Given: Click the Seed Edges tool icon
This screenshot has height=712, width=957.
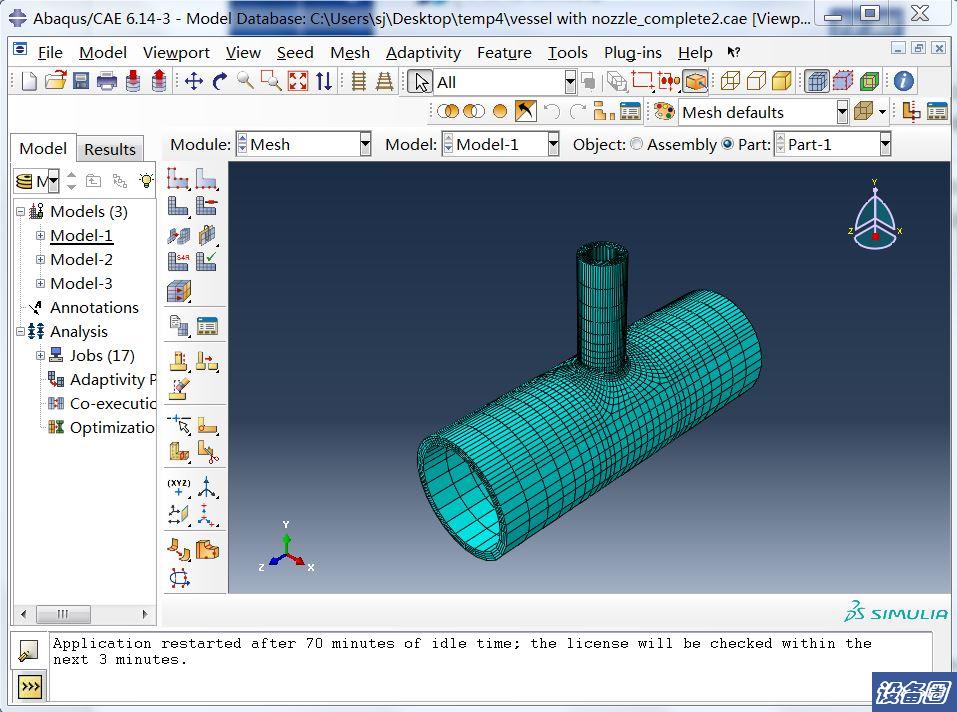Looking at the screenshot, I should [x=207, y=179].
